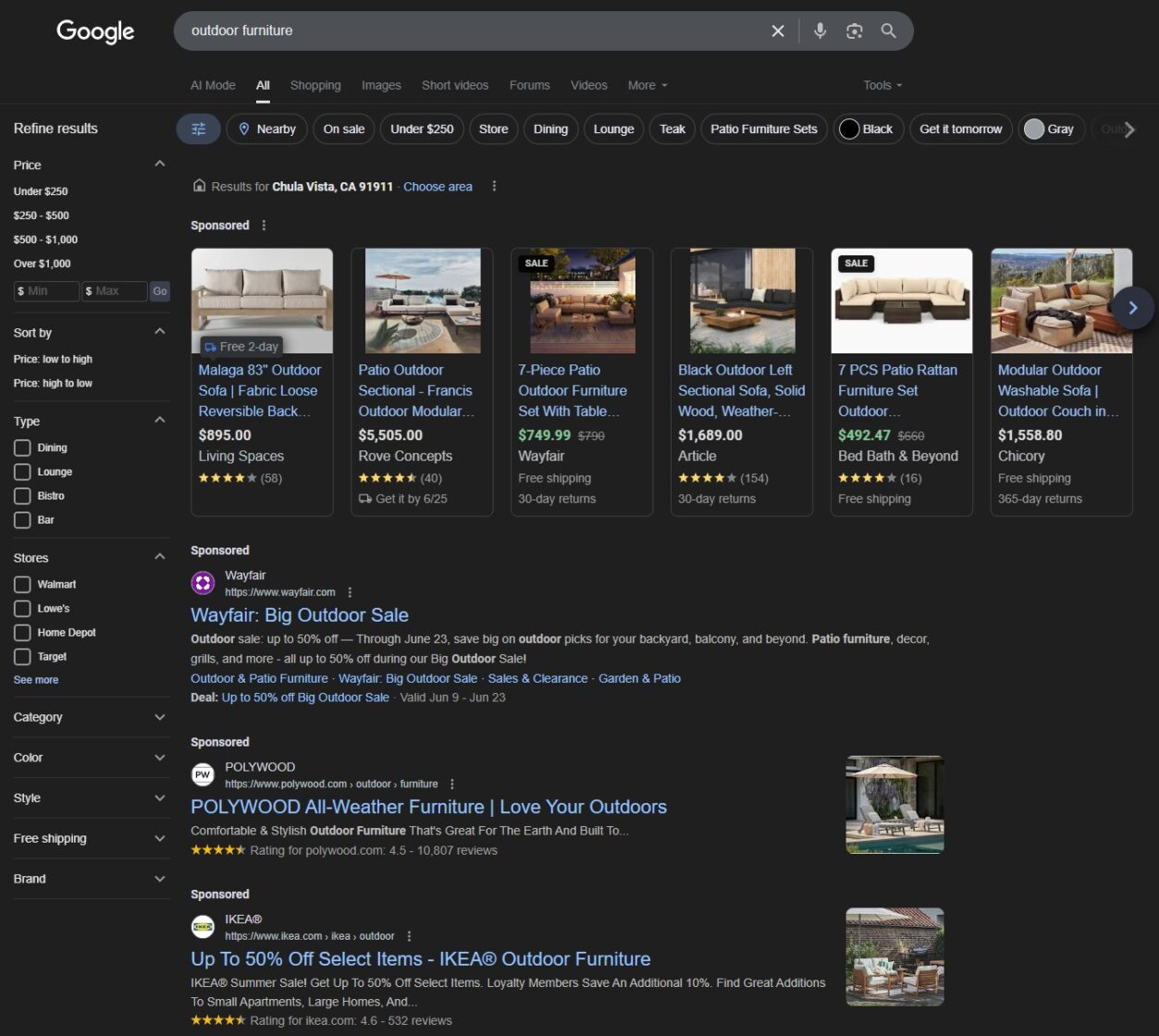Collapse the Price filter section
Screen dimensions: 1159x1036
(160, 164)
